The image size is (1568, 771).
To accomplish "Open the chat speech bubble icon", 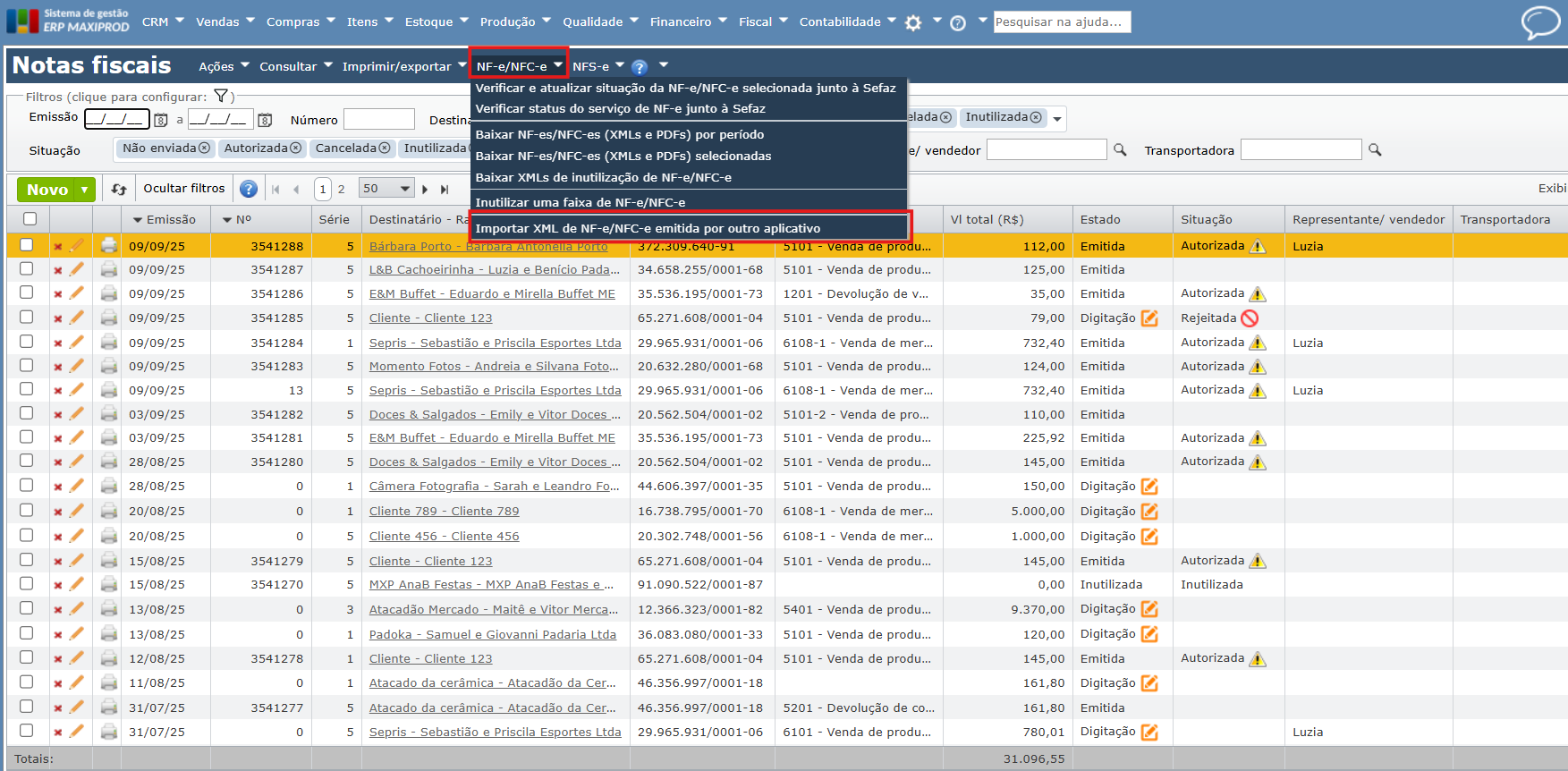I will click(1540, 22).
